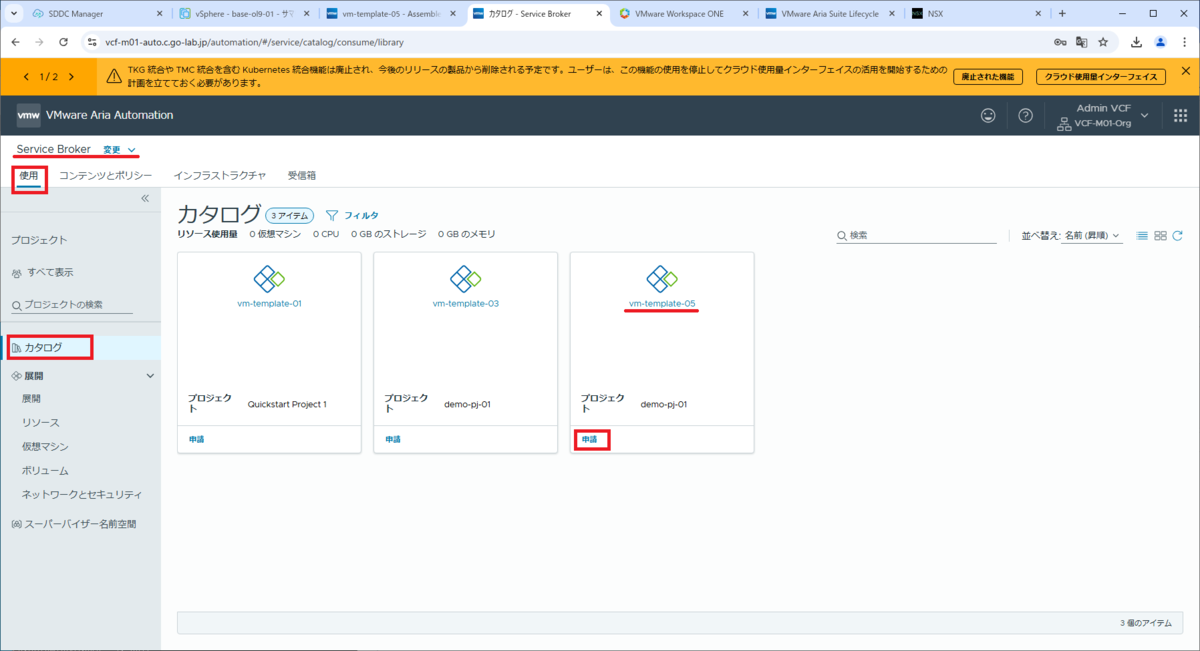1200x651 pixels.
Task: Open the tab search dropdown arrow
Action: tap(14, 14)
